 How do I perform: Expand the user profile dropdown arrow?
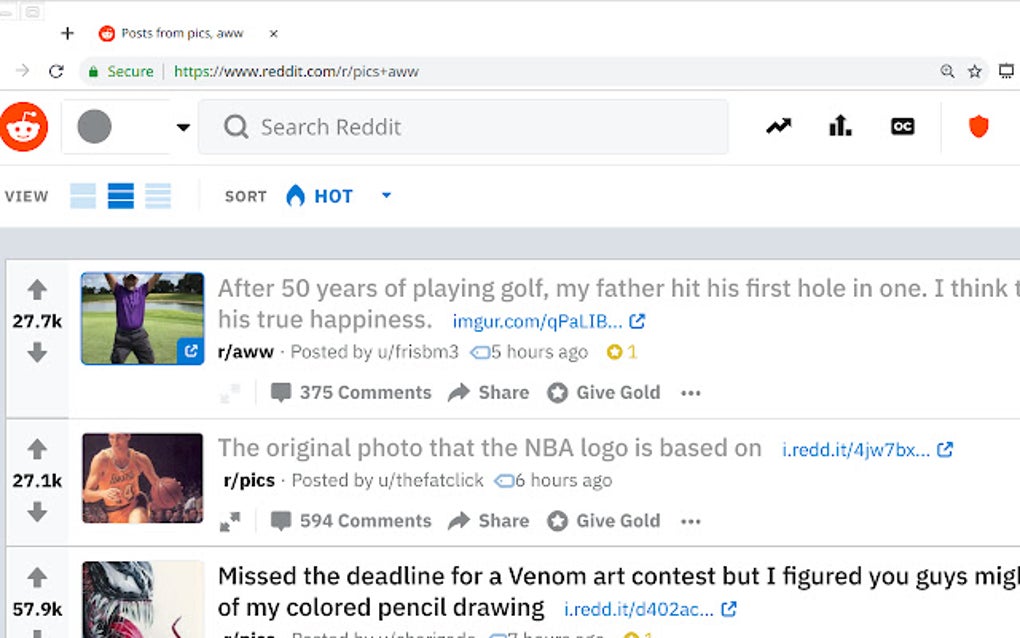[183, 127]
